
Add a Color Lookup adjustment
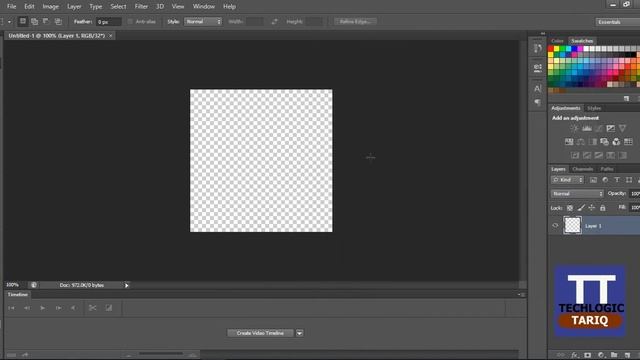click(629, 142)
